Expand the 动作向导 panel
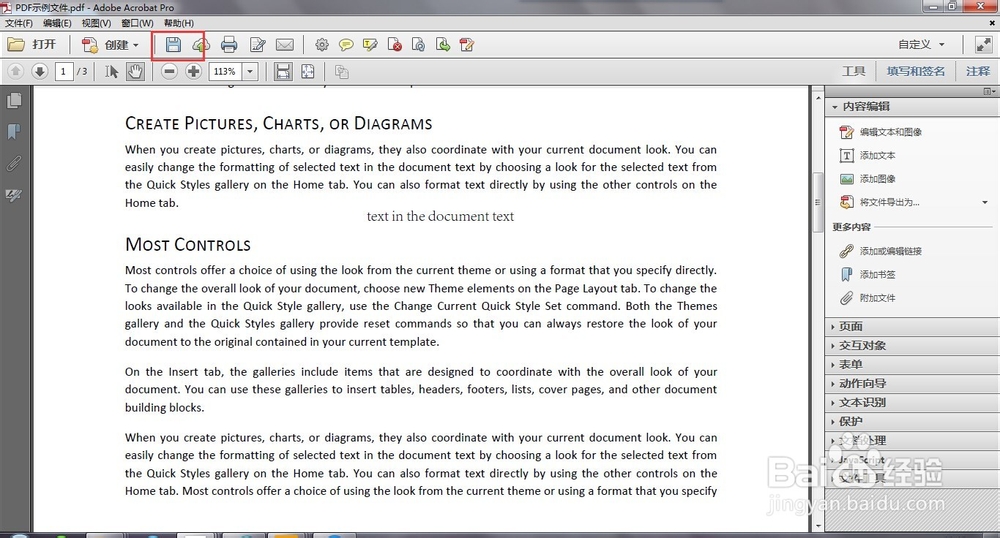Viewport: 1000px width, 538px height. [x=912, y=384]
